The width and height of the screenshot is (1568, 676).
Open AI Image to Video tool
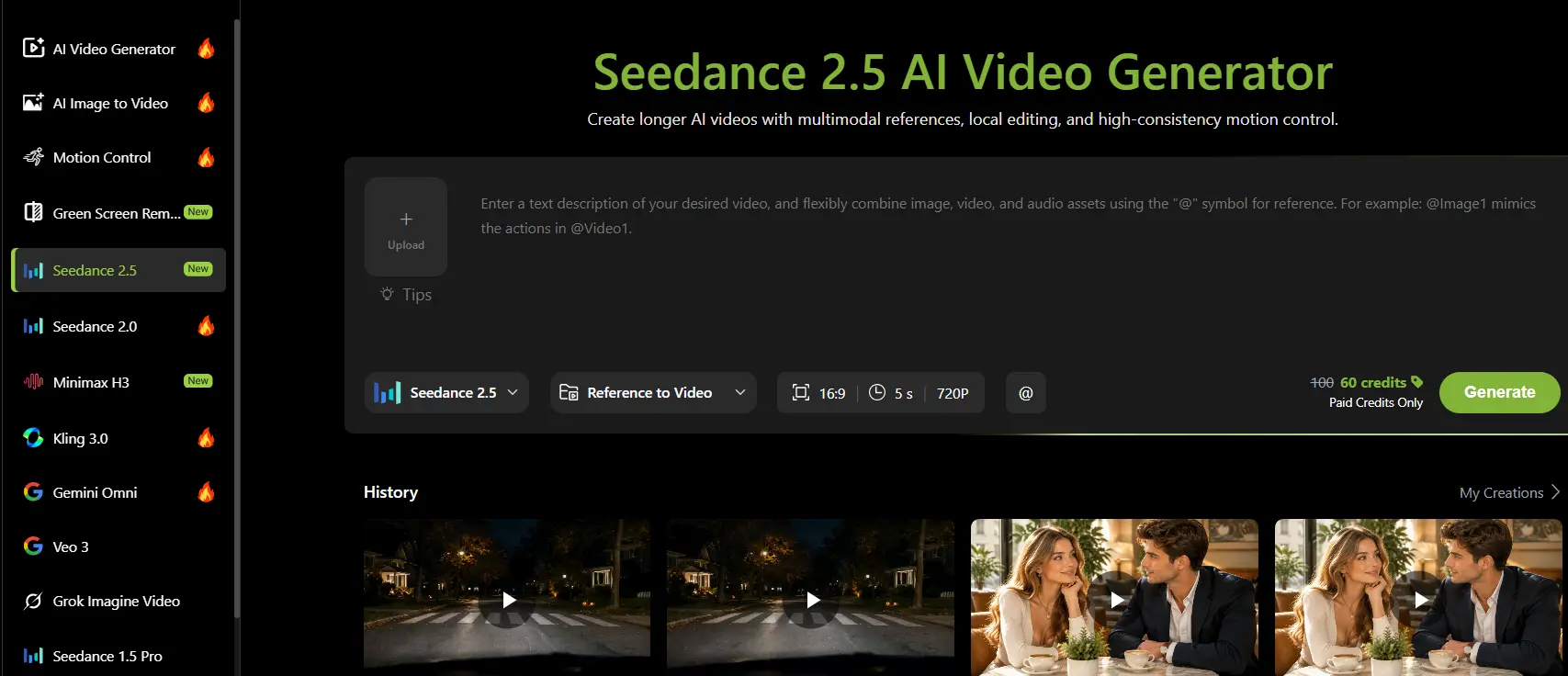tap(118, 103)
